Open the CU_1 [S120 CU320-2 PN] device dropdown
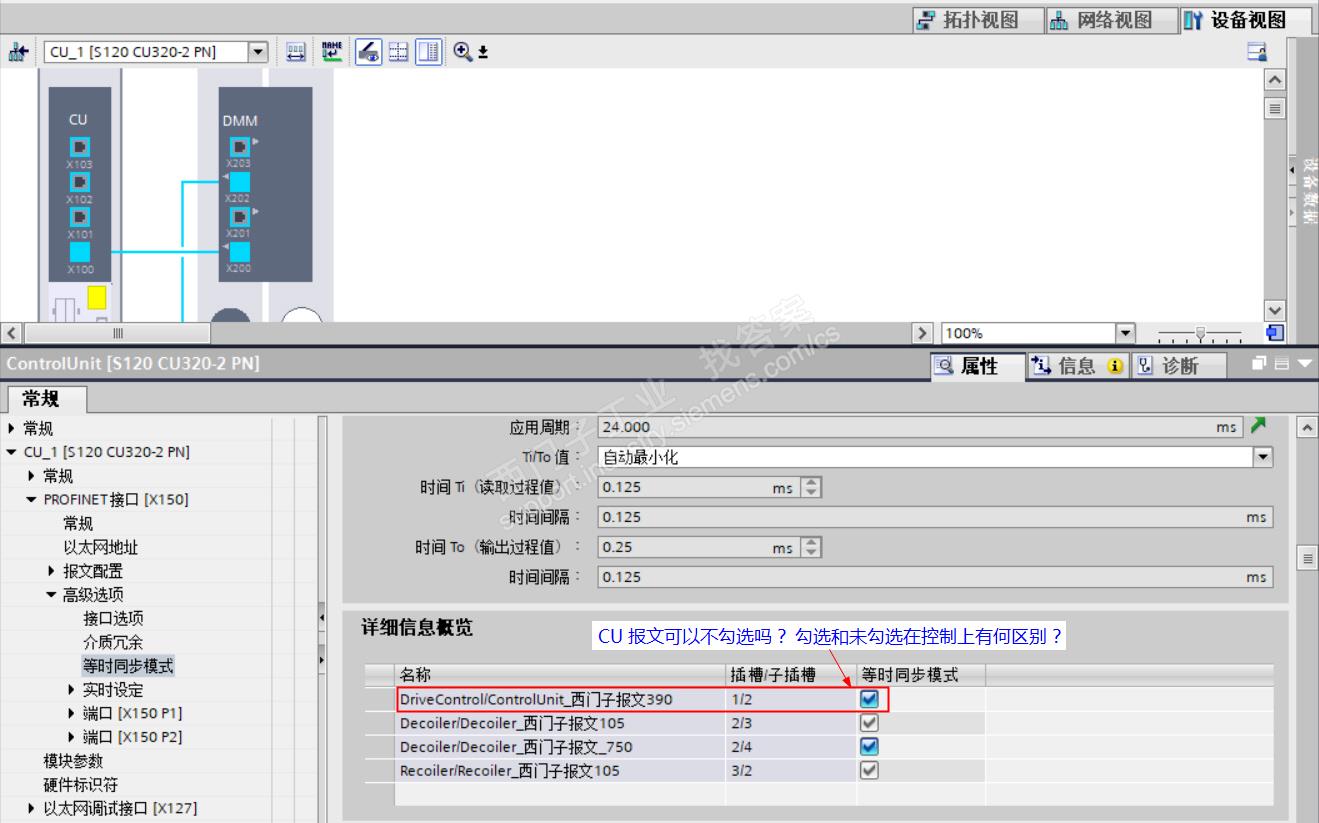The image size is (1319, 823). coord(258,52)
